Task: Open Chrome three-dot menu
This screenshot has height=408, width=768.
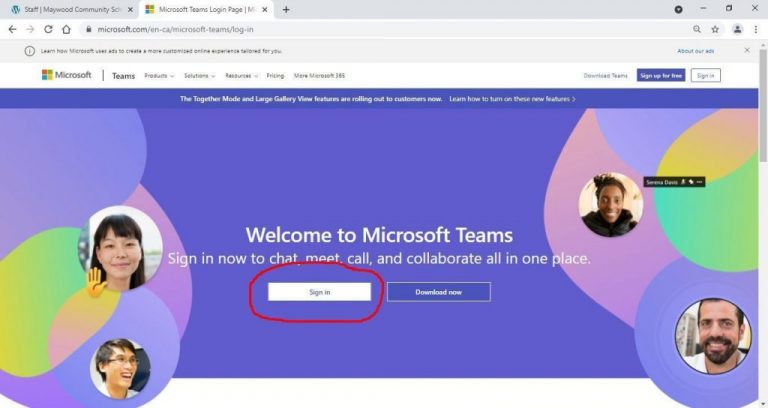Action: (x=756, y=29)
